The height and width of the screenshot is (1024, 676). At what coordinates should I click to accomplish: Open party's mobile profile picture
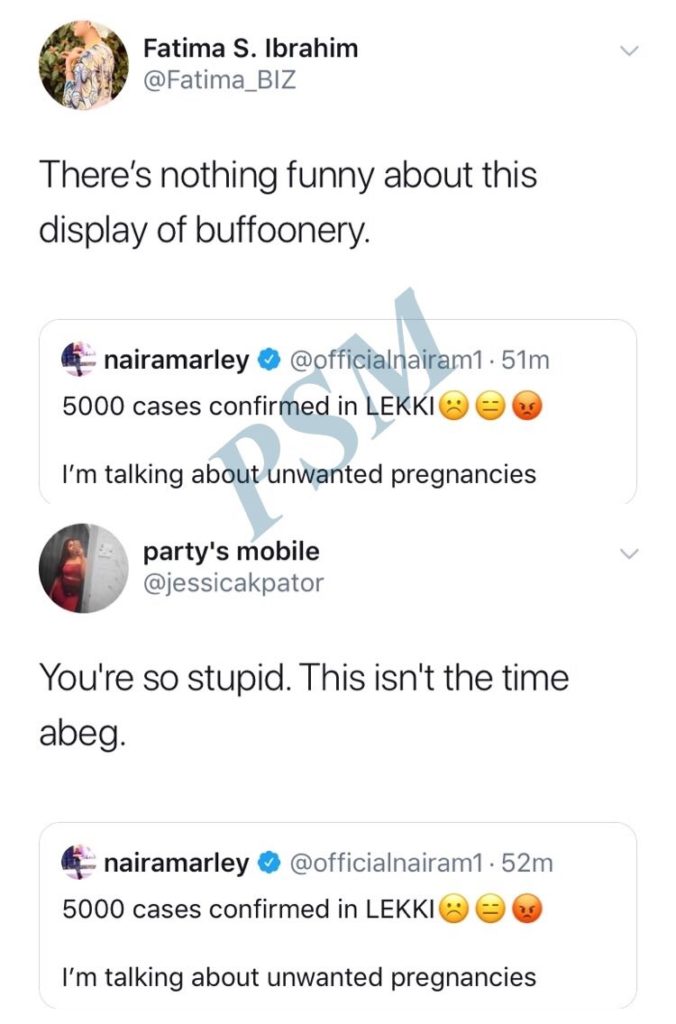click(84, 567)
